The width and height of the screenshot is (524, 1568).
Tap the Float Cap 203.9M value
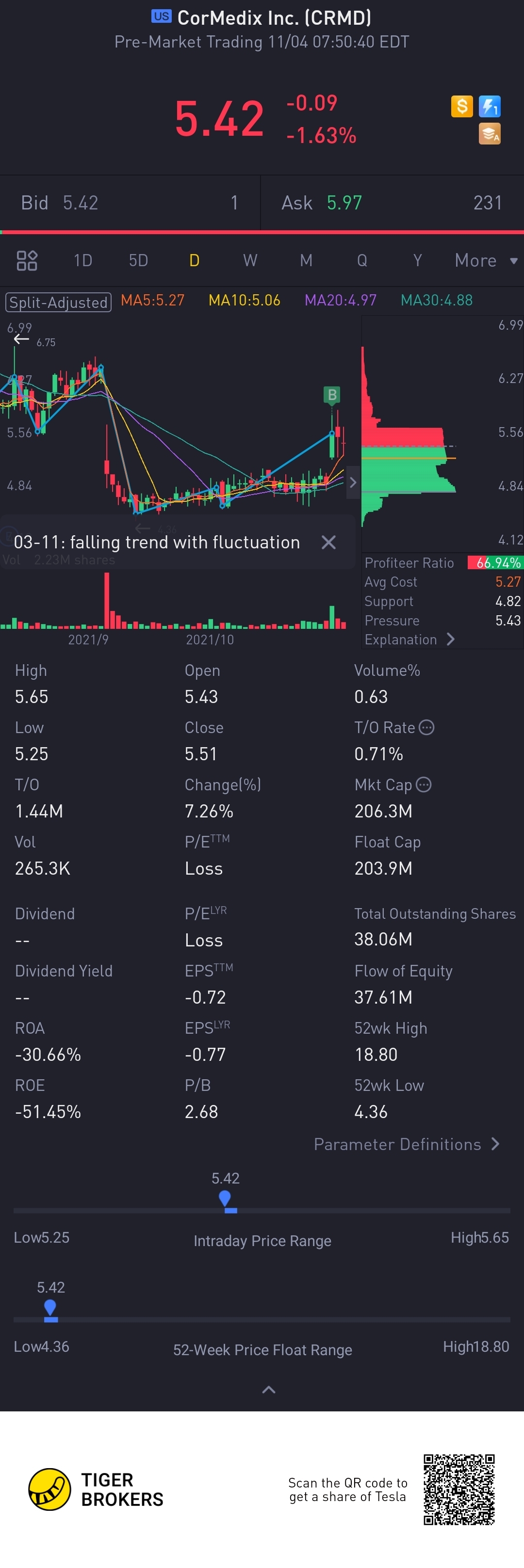tap(383, 869)
